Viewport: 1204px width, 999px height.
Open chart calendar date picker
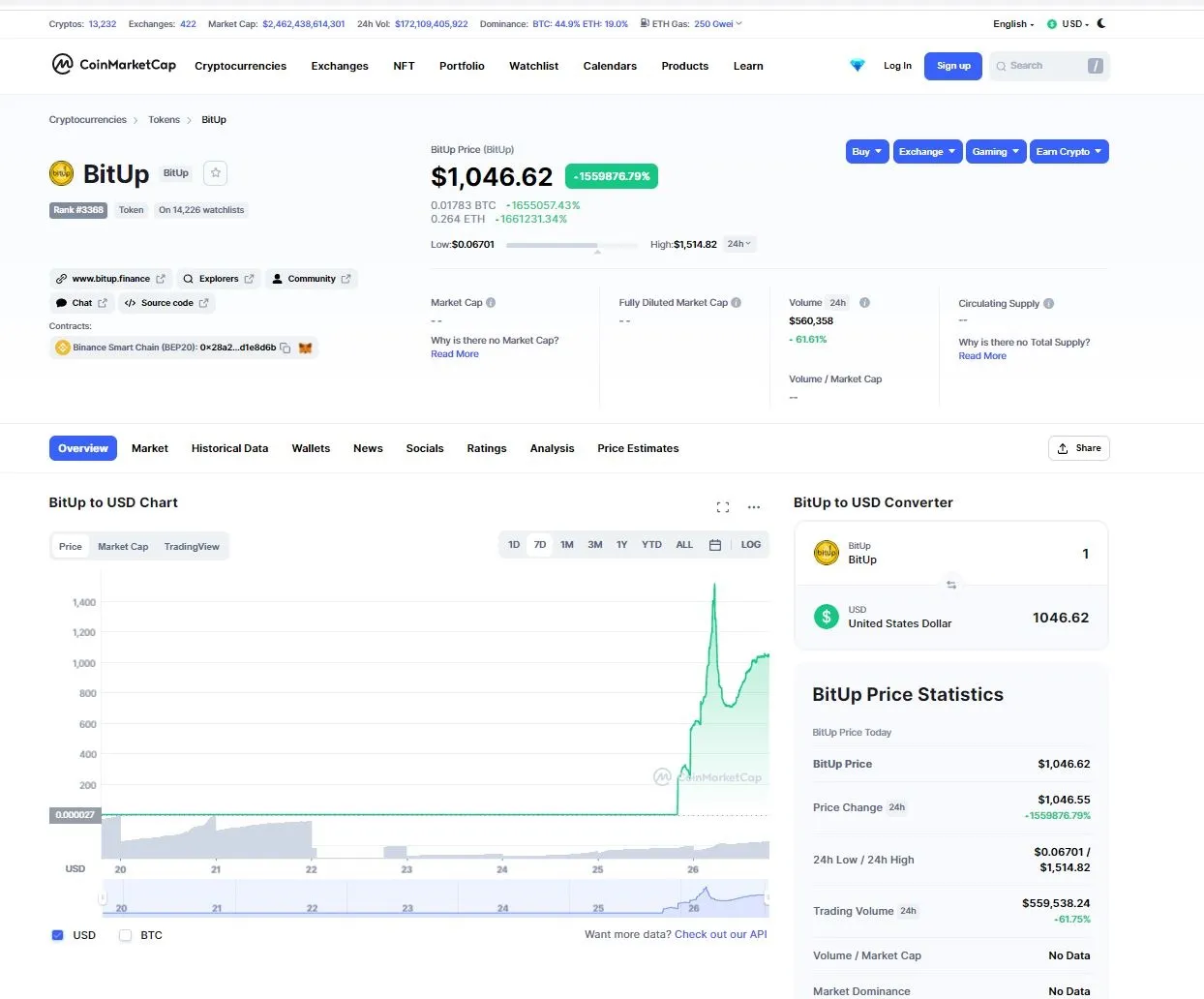click(715, 545)
